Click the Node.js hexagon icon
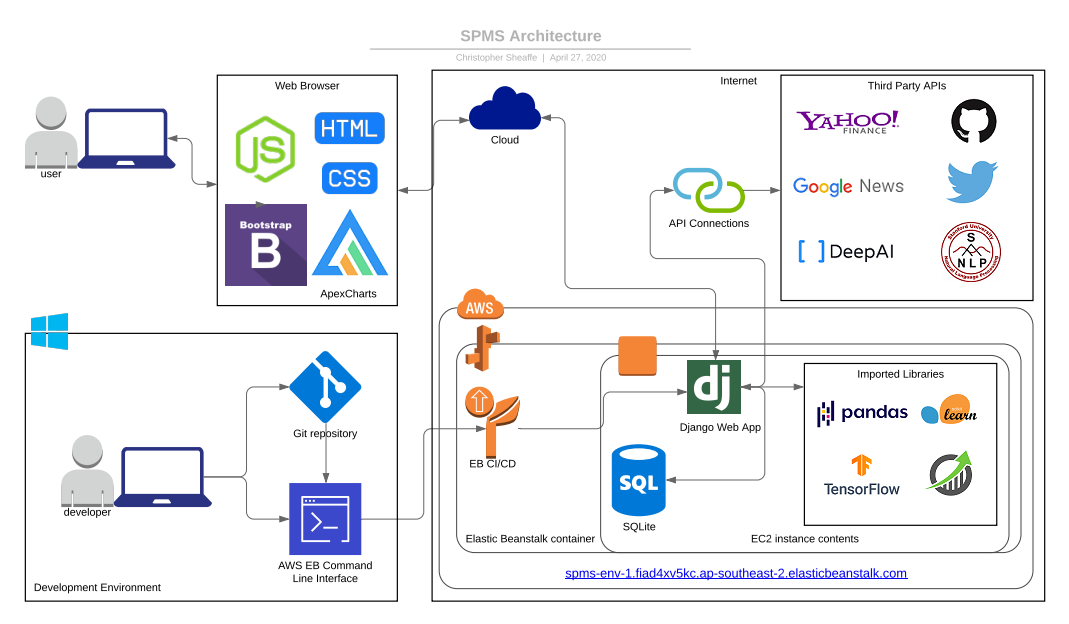The width and height of the screenshot is (1069, 624). pyautogui.click(x=265, y=150)
